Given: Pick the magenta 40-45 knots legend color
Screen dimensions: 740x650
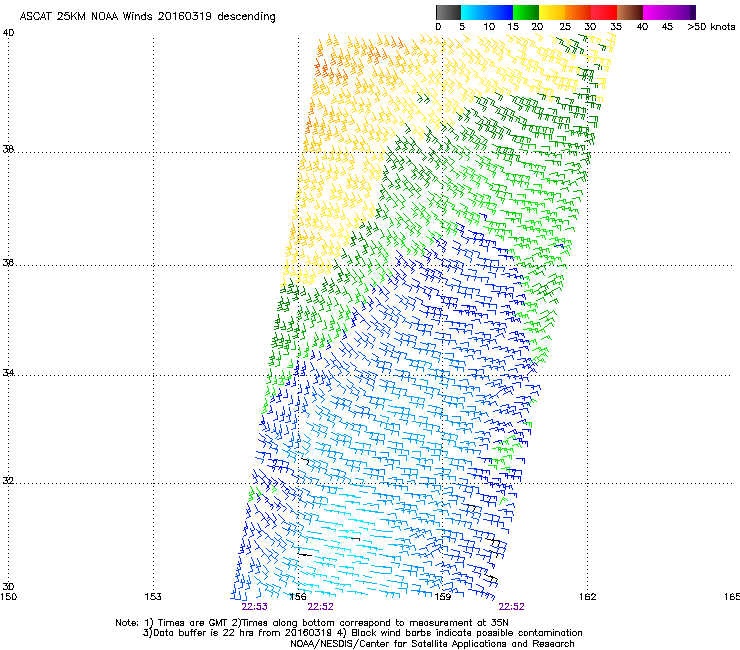Looking at the screenshot, I should [x=656, y=12].
